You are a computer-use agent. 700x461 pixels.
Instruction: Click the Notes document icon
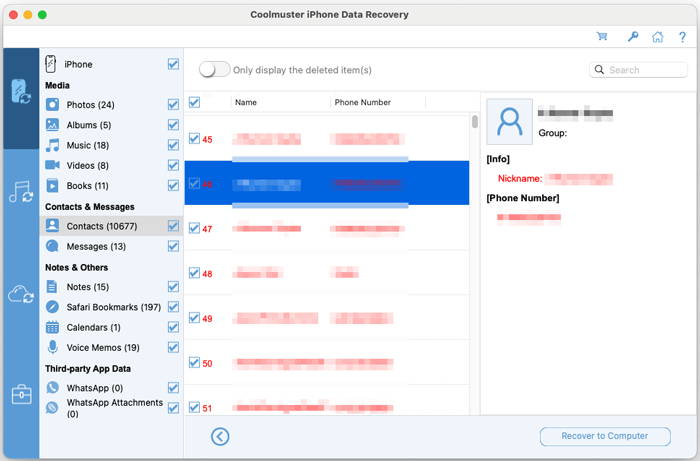pos(52,287)
